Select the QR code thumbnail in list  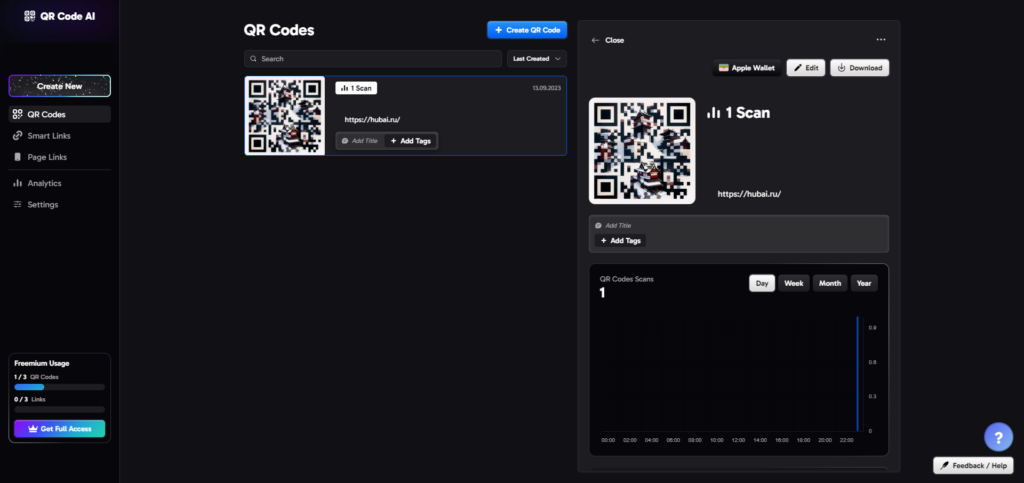pyautogui.click(x=285, y=116)
